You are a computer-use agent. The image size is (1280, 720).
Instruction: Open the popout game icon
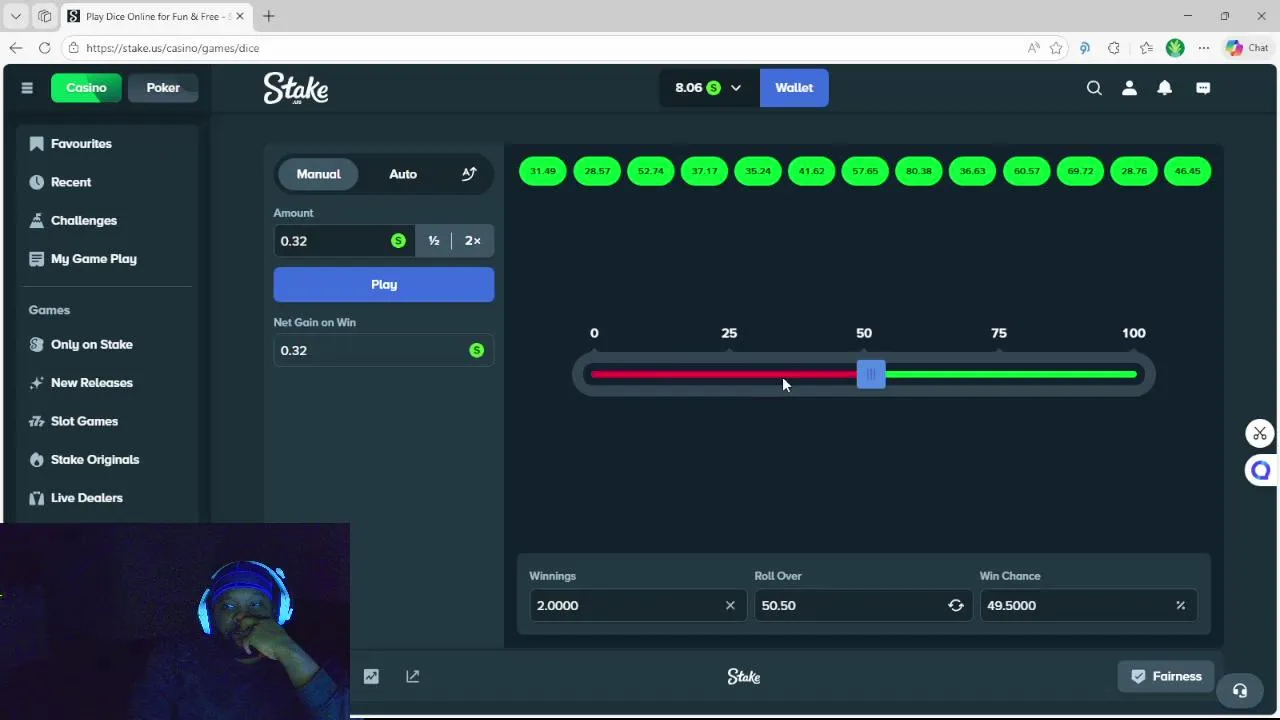tap(413, 677)
